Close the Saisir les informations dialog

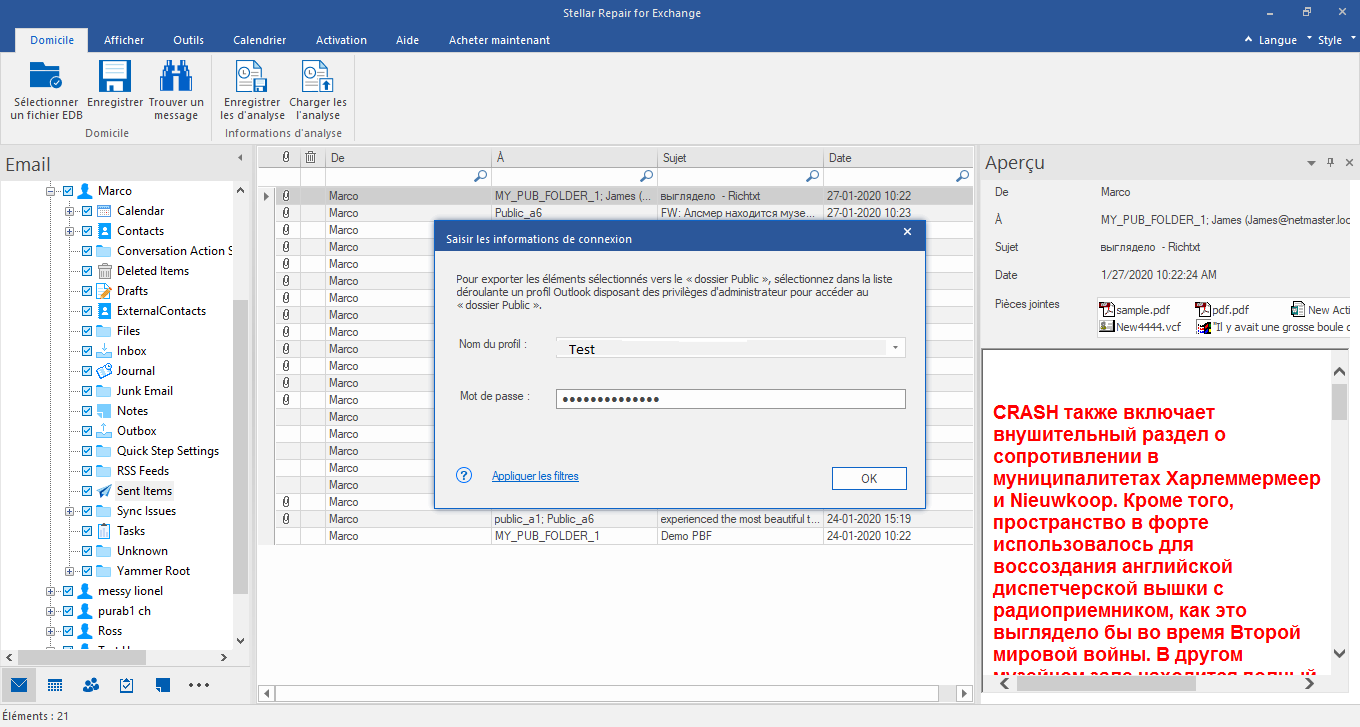907,232
